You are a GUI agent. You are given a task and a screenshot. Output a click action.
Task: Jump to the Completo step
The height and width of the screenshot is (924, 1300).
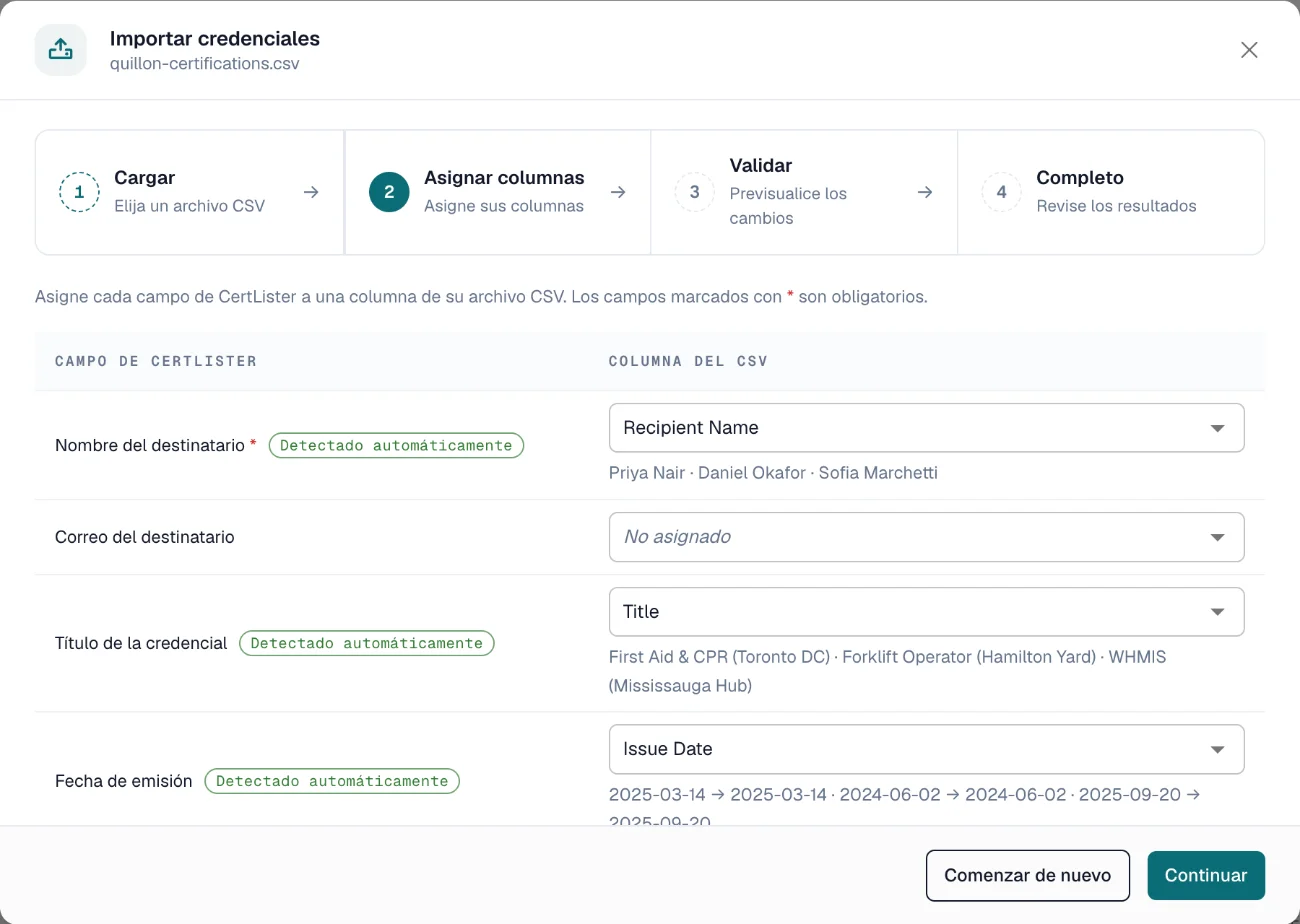1111,192
